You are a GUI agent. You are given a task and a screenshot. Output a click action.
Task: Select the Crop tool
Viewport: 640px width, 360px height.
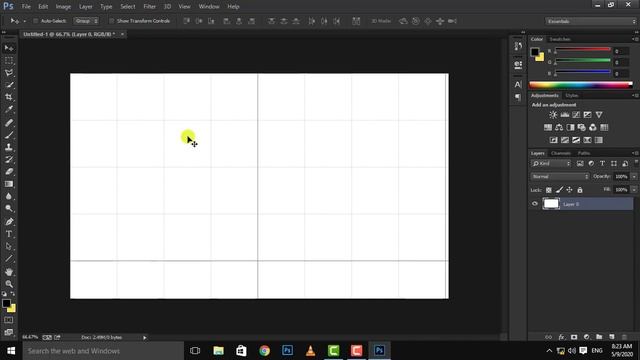coord(9,97)
